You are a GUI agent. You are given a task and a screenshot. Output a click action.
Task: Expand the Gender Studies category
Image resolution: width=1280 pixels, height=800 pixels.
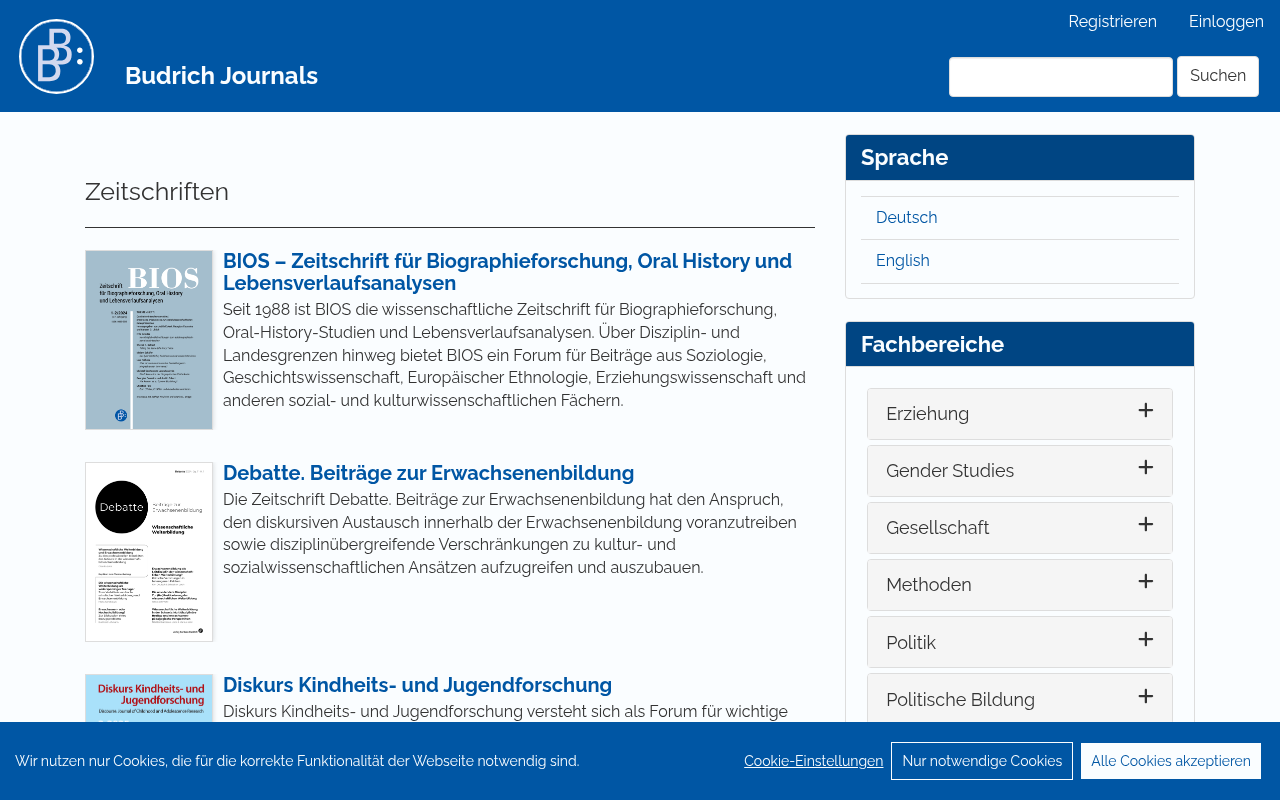tap(1020, 471)
